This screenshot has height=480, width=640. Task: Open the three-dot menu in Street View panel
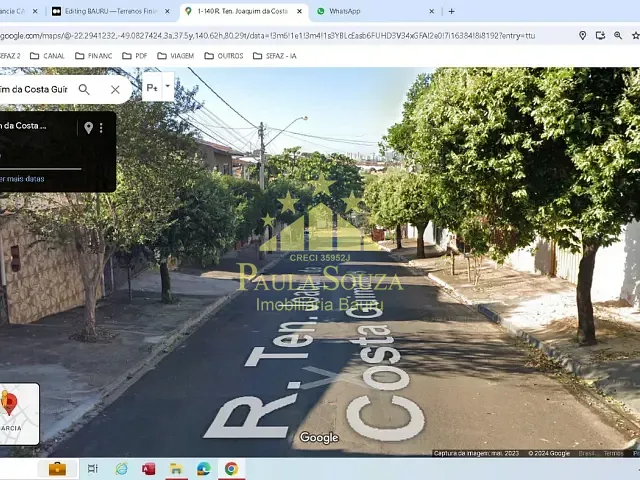point(101,128)
